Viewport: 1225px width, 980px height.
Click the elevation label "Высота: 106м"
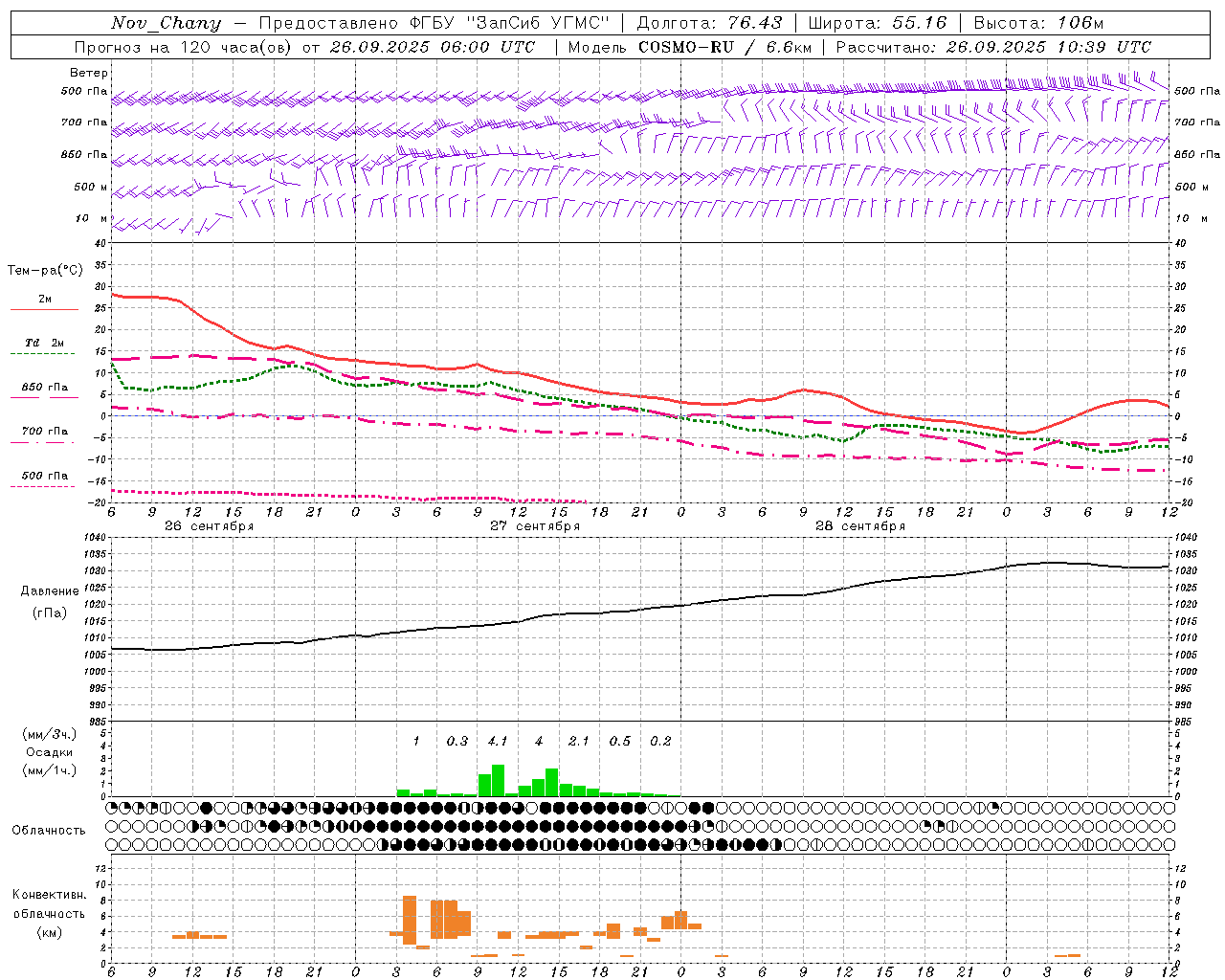pyautogui.click(x=1039, y=23)
